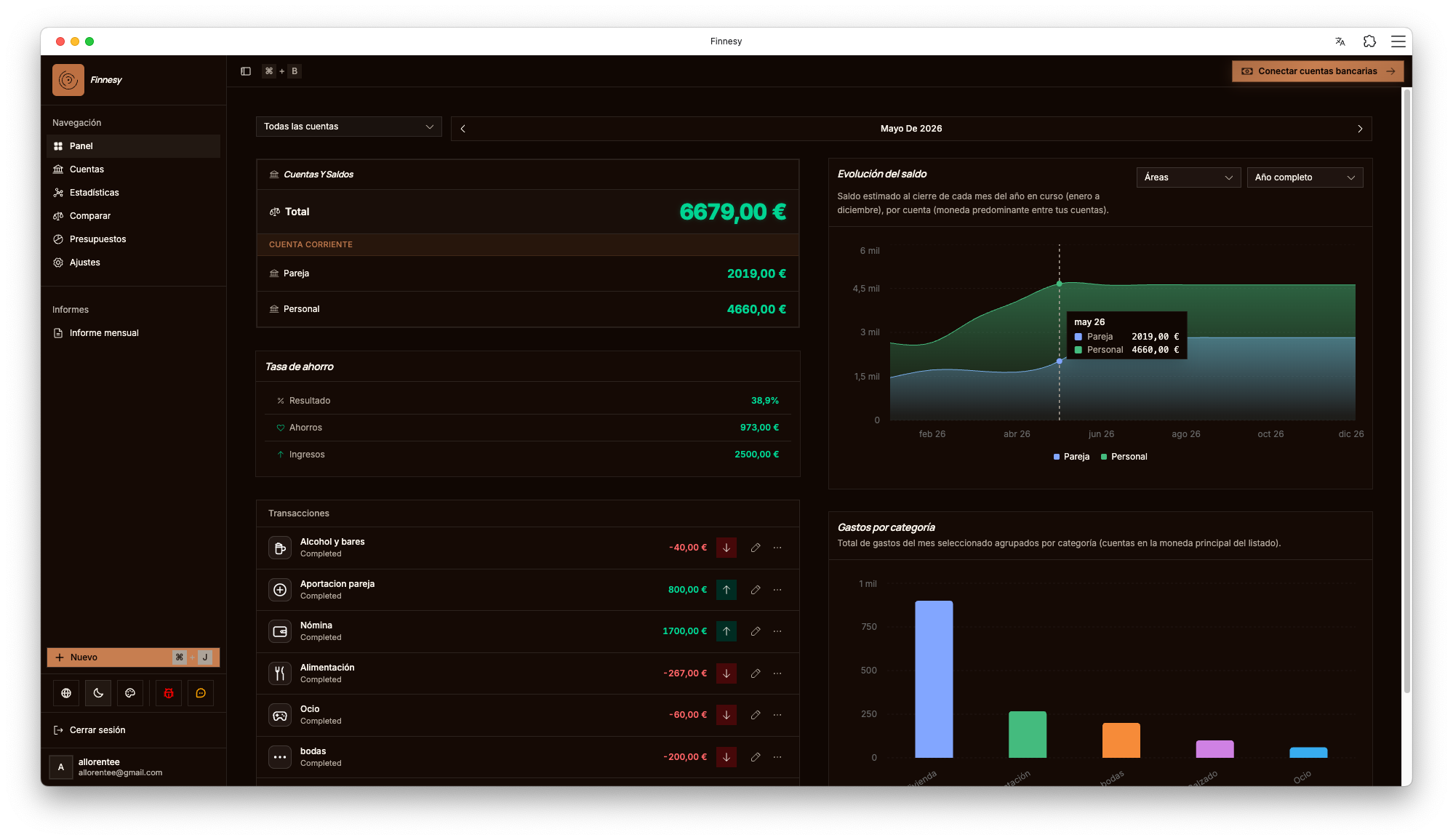
Task: Select the Pareja account row
Action: pyautogui.click(x=528, y=273)
